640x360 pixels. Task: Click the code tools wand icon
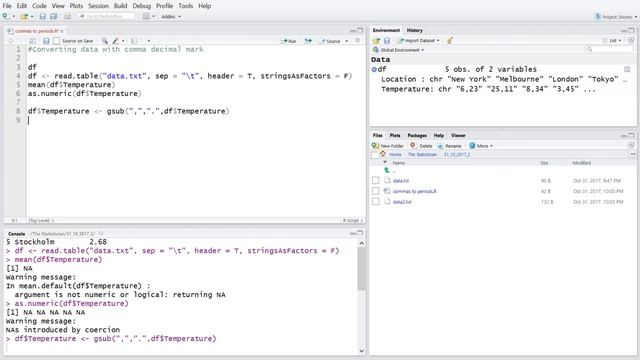[x=116, y=41]
